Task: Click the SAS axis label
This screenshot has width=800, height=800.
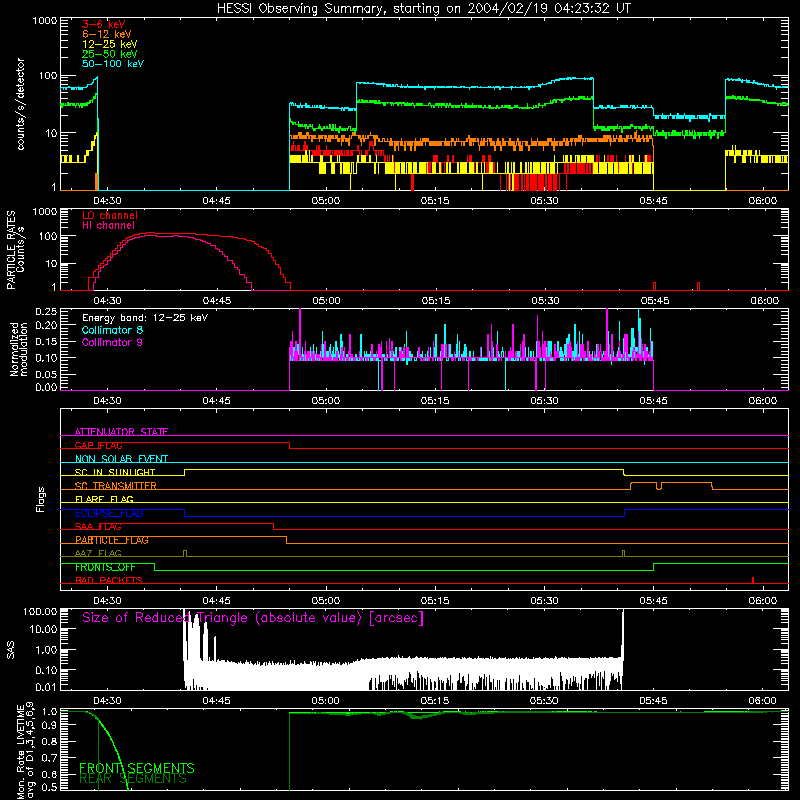Action: (x=11, y=650)
